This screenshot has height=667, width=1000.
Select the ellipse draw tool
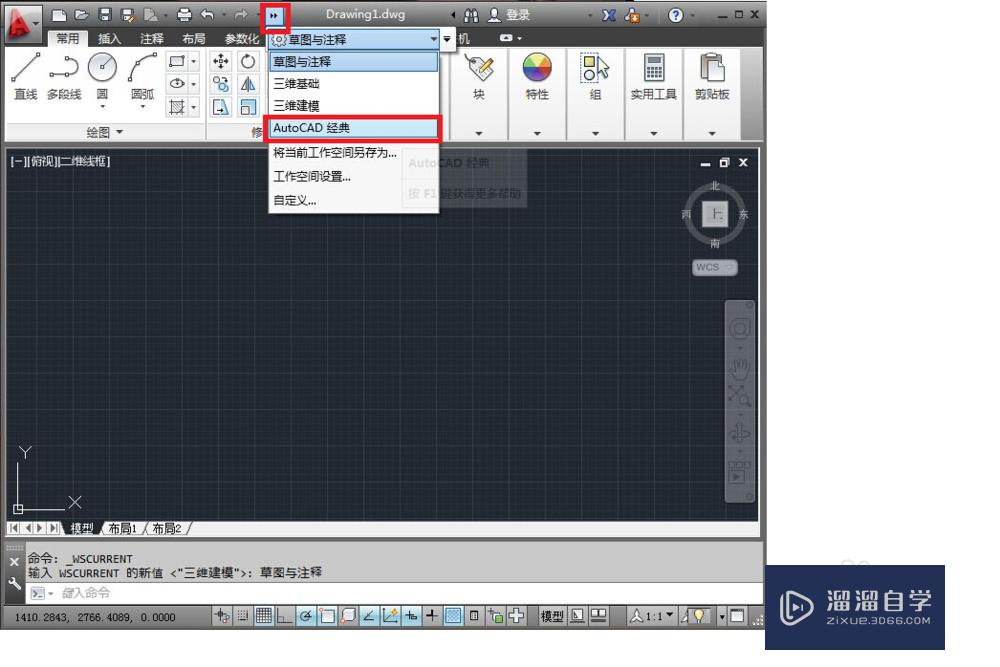click(177, 84)
